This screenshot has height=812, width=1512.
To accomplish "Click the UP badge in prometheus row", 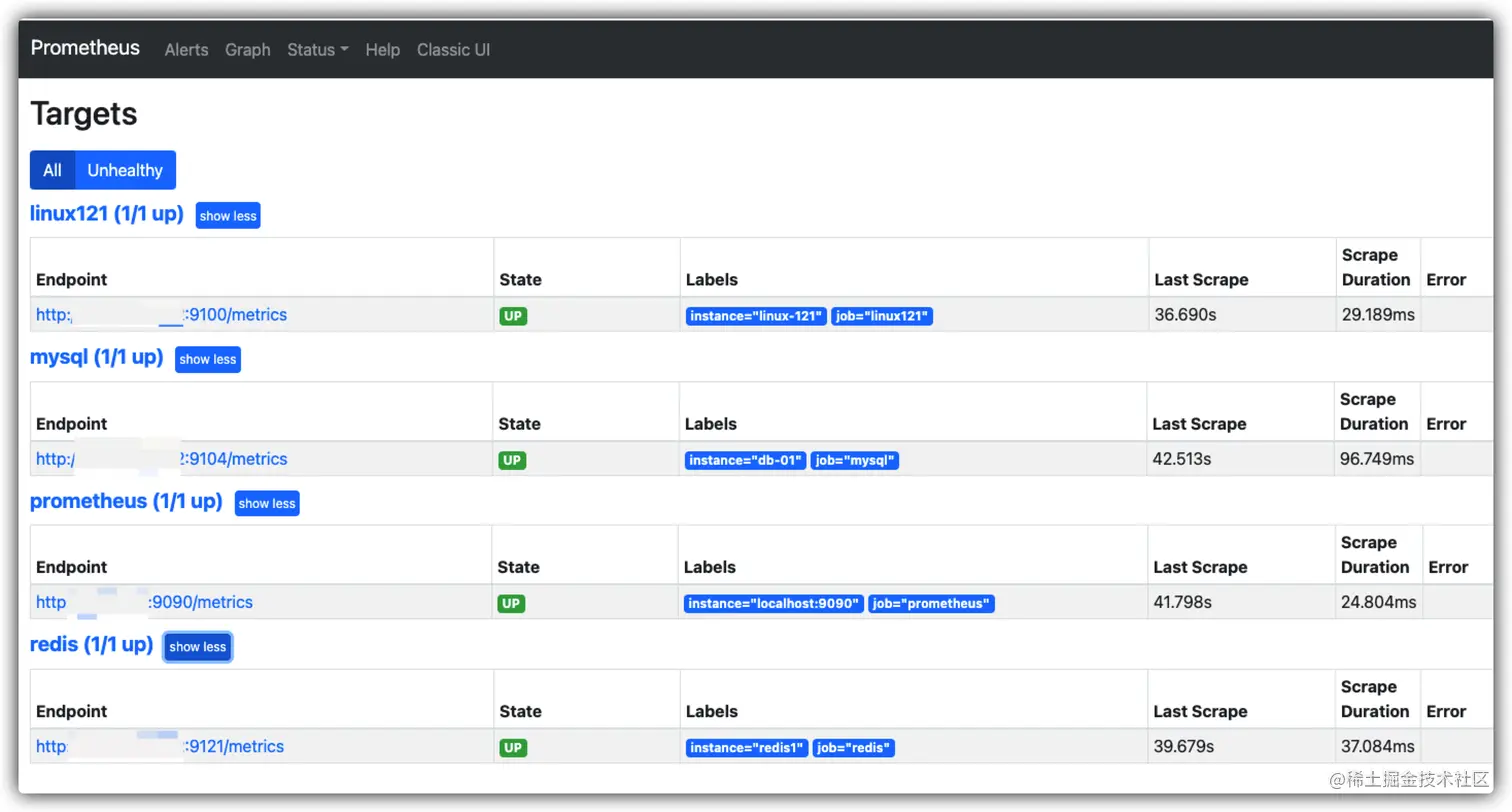I will click(511, 604).
